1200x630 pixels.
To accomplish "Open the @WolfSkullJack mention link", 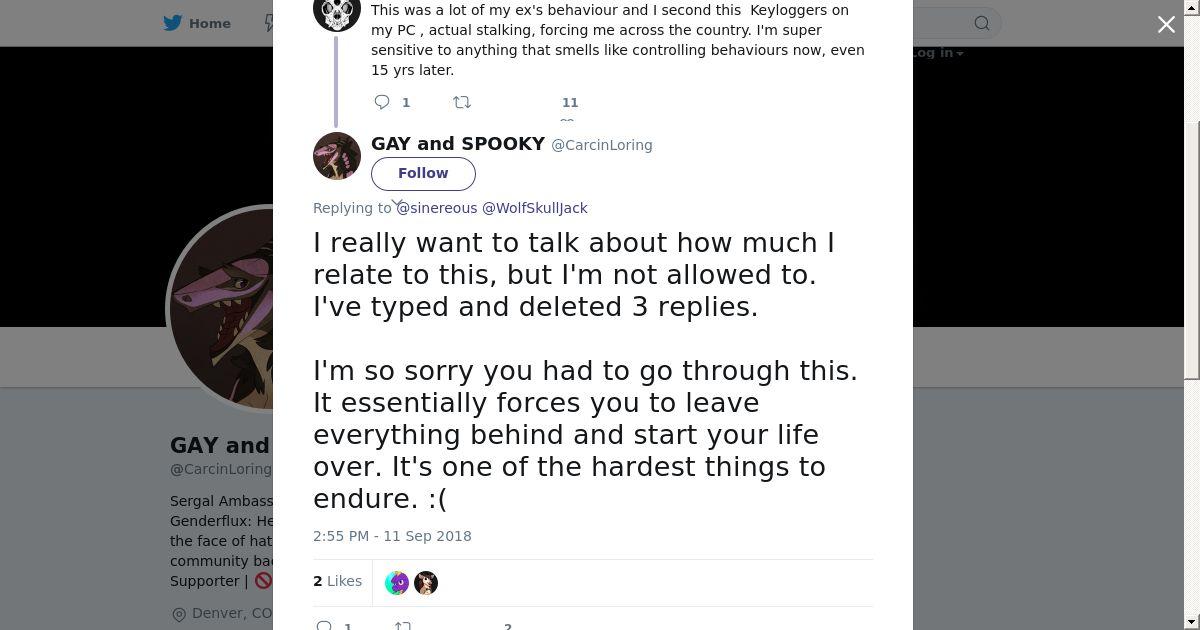I will tap(535, 208).
